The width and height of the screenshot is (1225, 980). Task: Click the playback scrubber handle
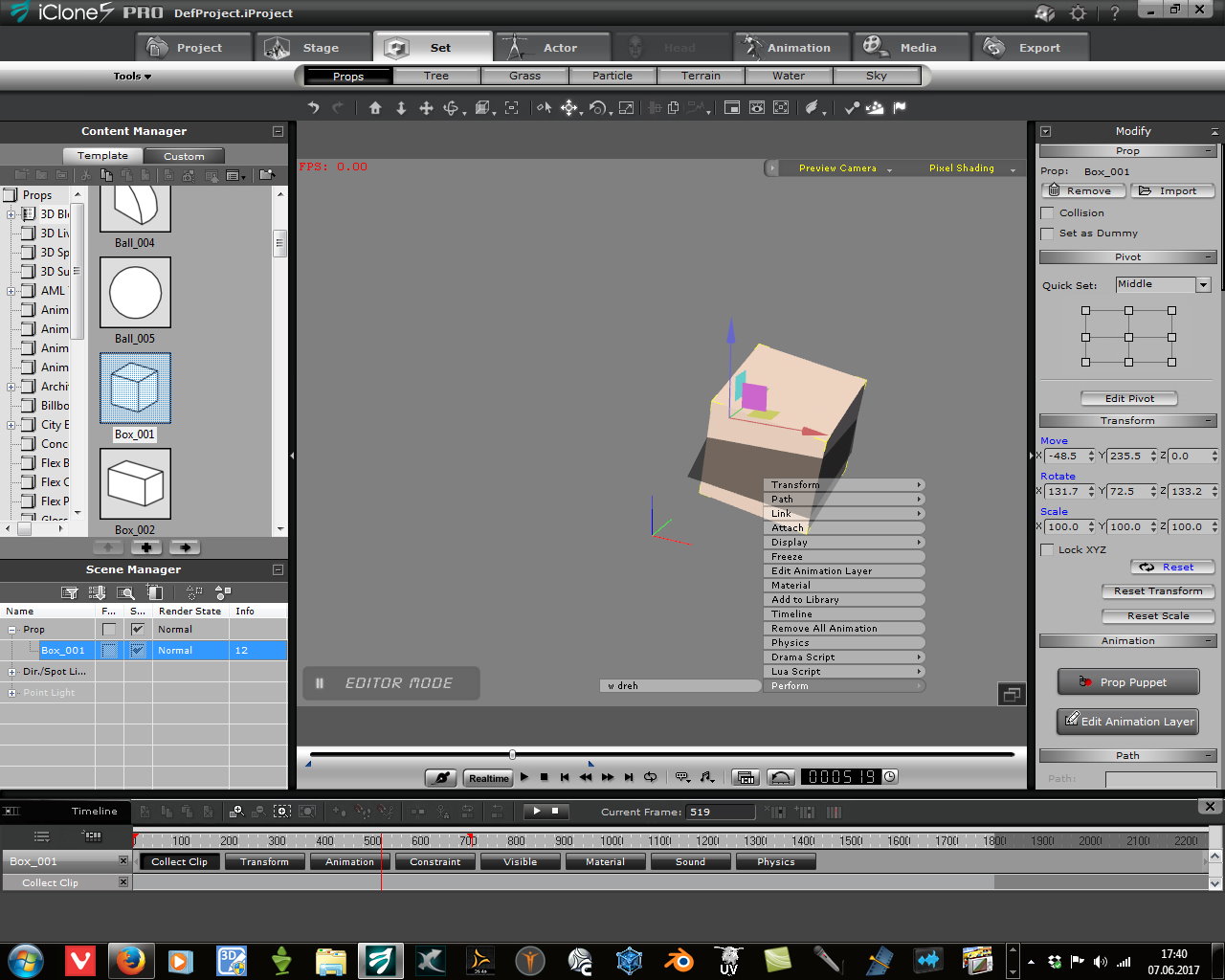coord(512,755)
